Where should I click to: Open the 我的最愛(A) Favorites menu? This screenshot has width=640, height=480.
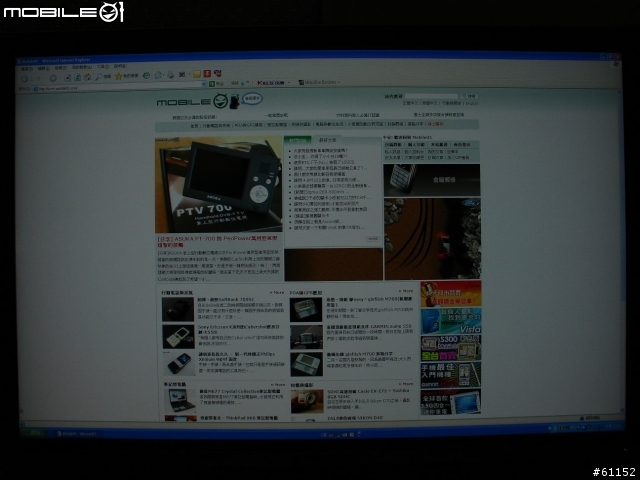click(82, 67)
